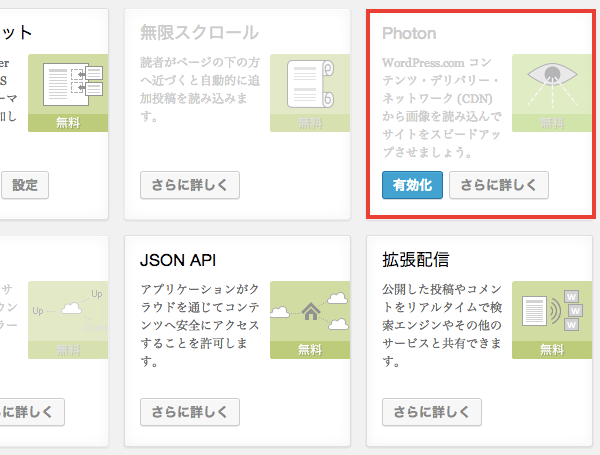600x455 pixels.
Task: Click the 無料 label on the 無限スクロール card
Action: 310,123
